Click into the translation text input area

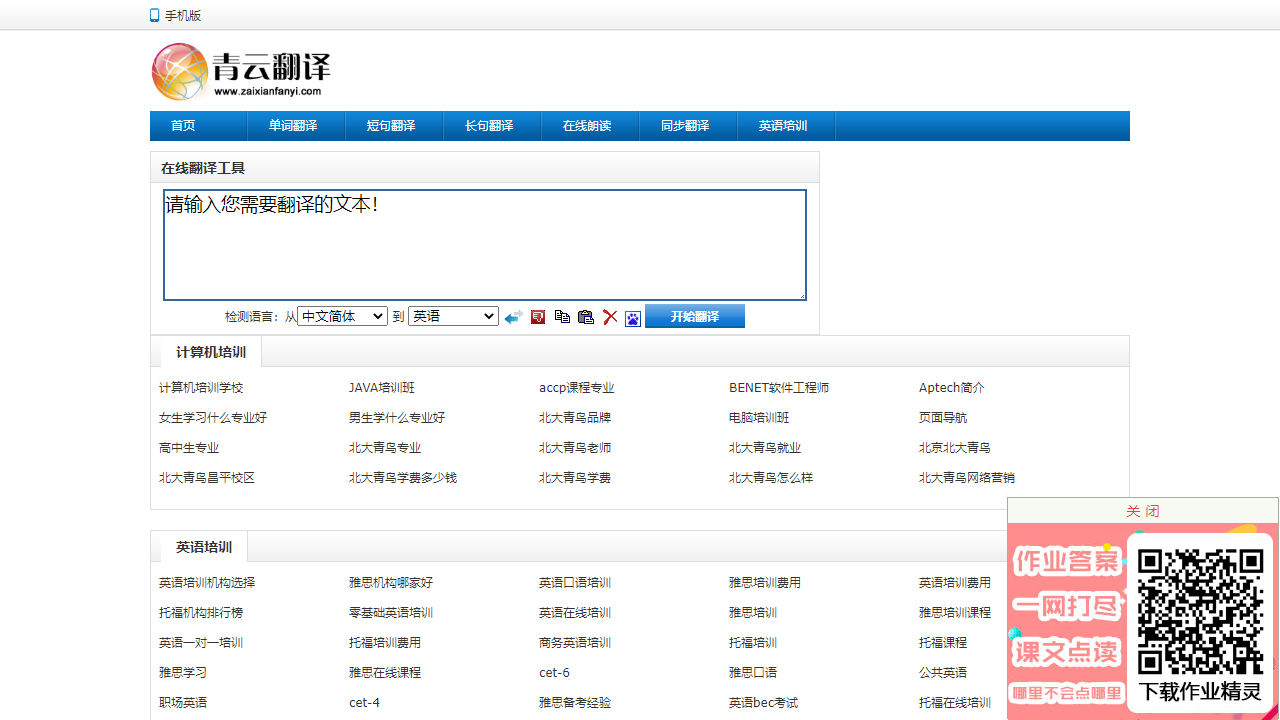tap(484, 245)
